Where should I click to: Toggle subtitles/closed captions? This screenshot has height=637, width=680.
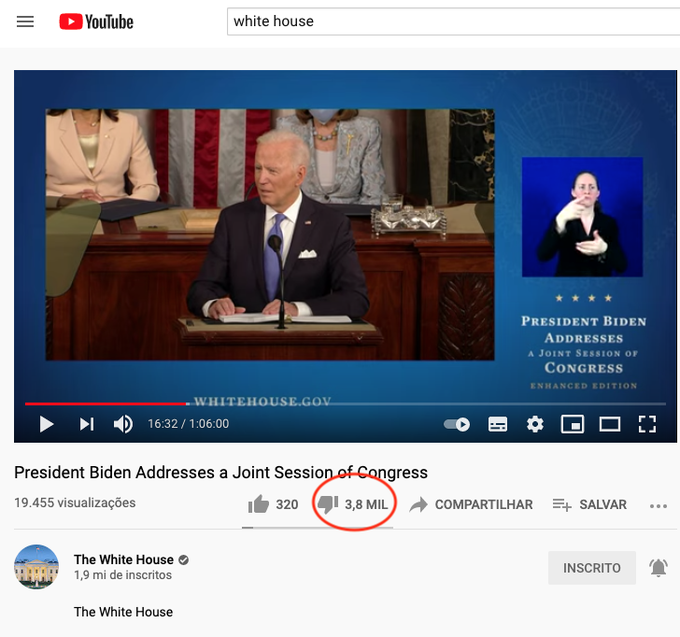coord(497,424)
